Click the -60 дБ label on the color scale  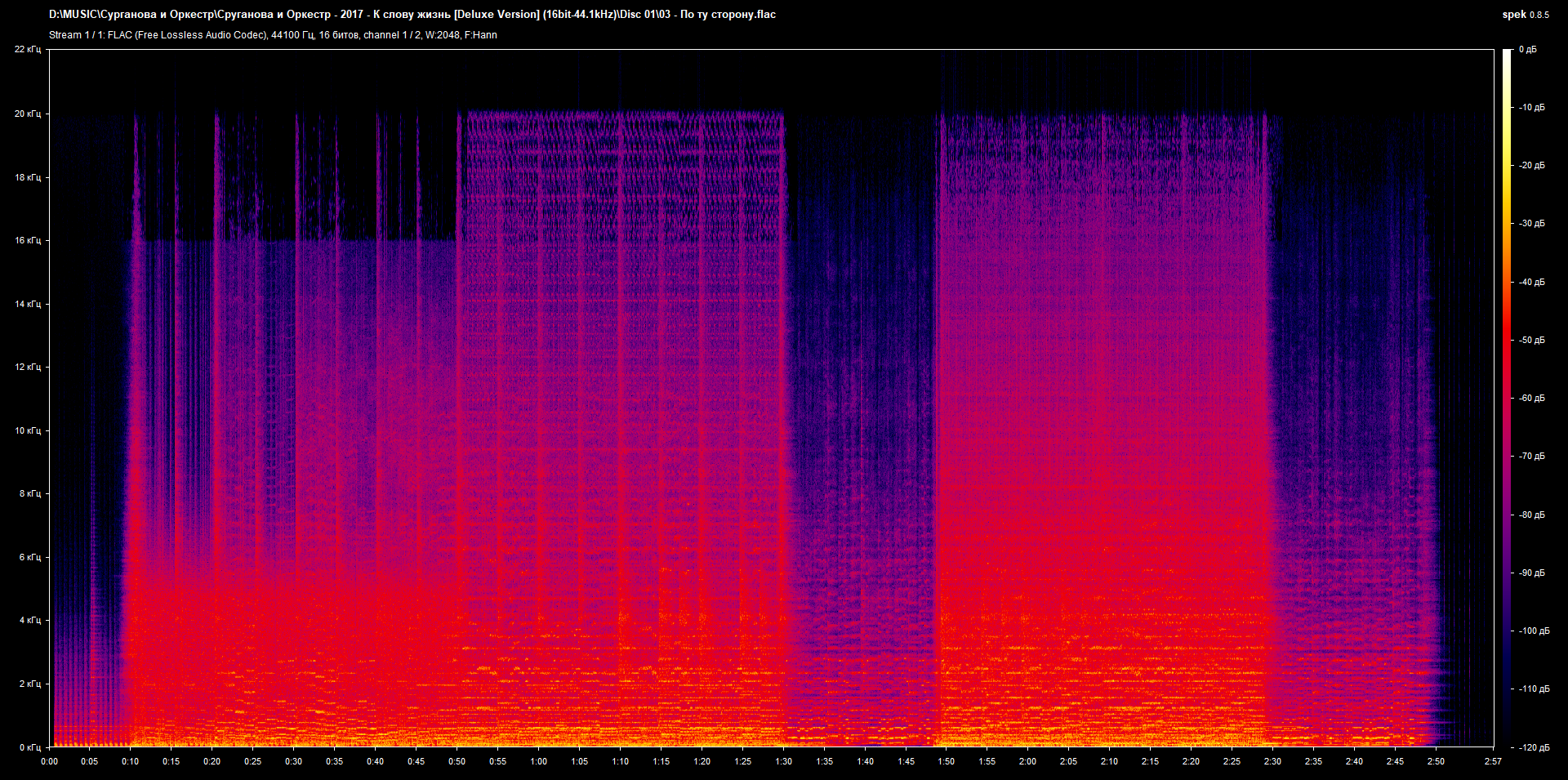(x=1531, y=399)
